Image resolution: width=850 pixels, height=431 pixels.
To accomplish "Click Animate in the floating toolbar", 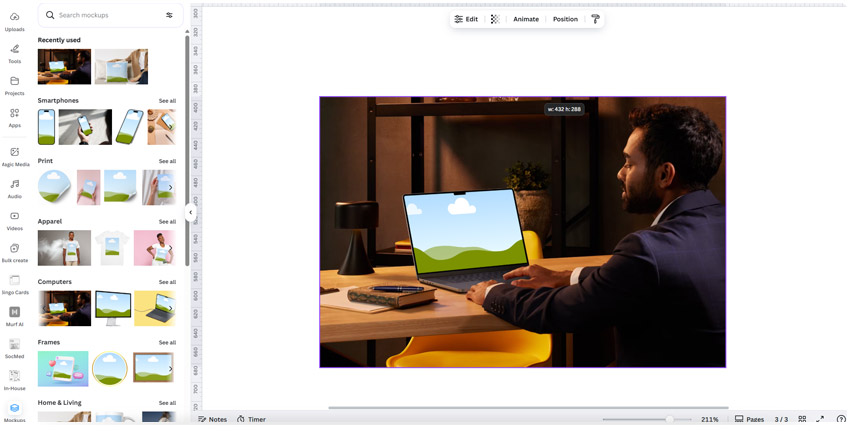I will (x=526, y=19).
